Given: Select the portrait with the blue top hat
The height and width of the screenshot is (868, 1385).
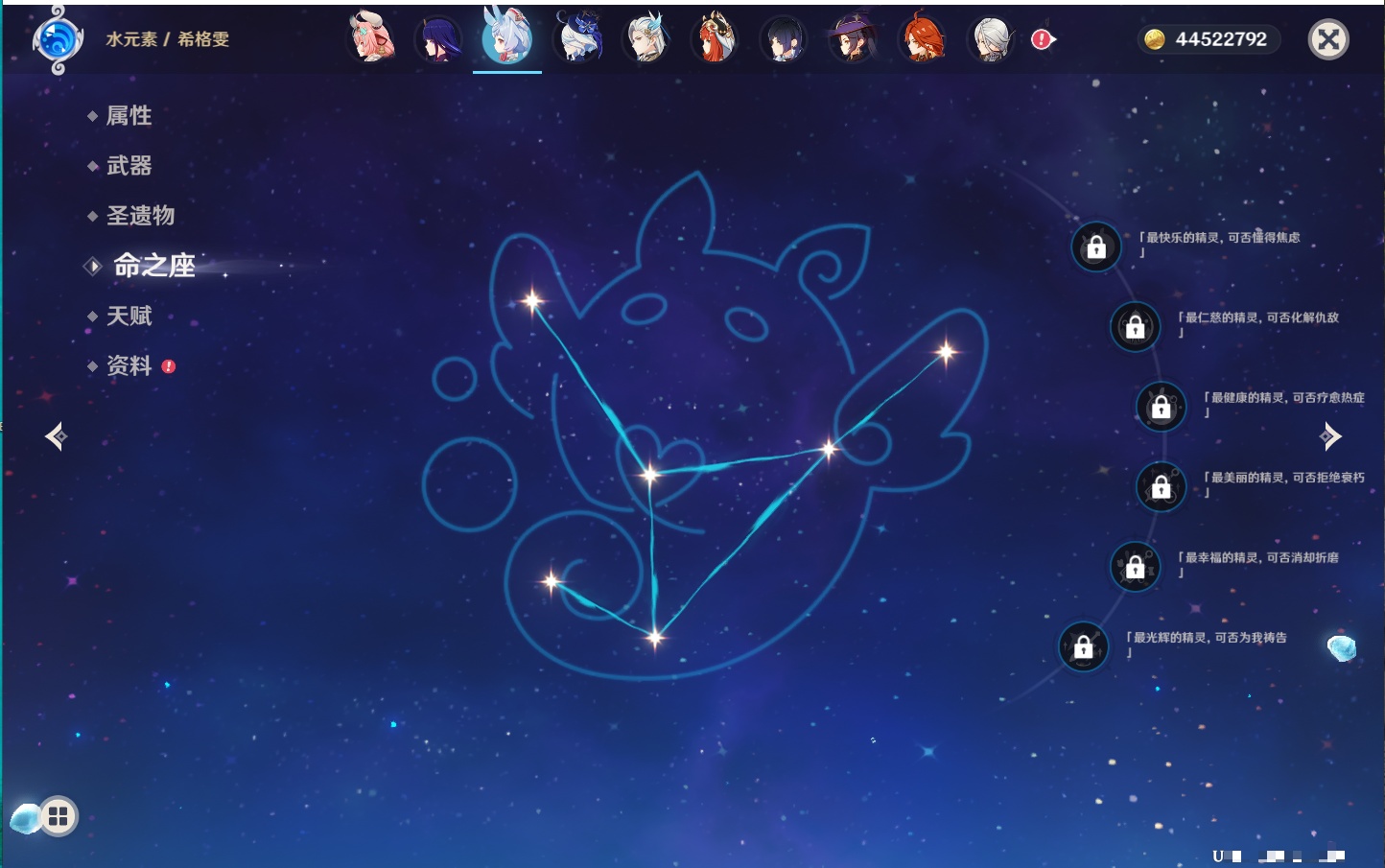Looking at the screenshot, I should [x=578, y=38].
